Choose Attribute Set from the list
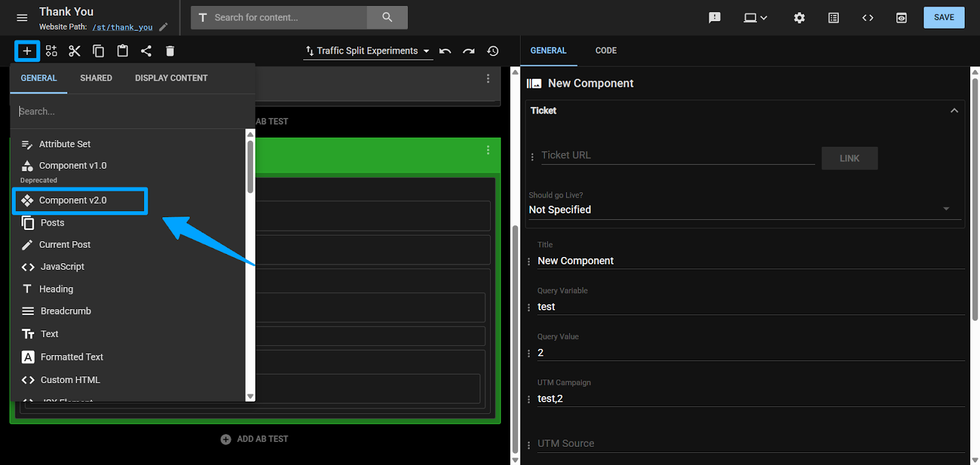980x465 pixels. [x=128, y=144]
